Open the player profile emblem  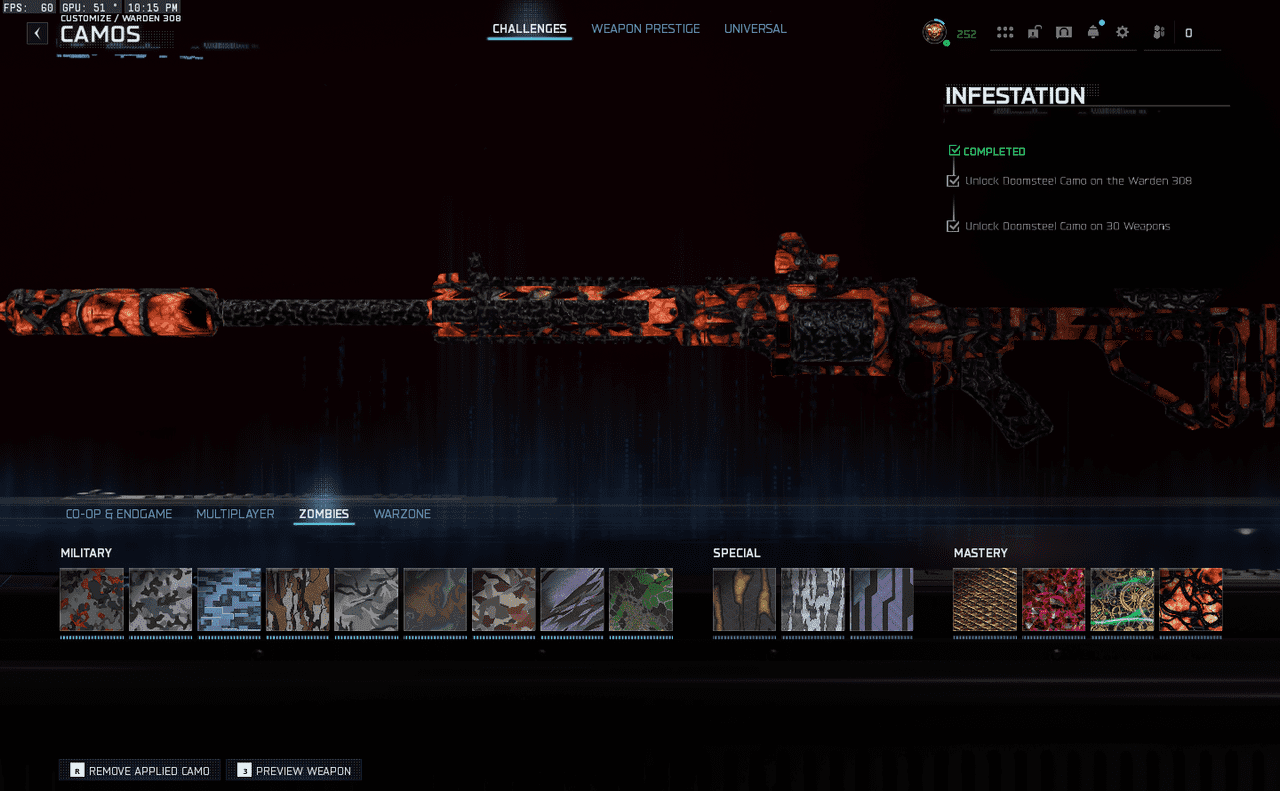tap(934, 32)
